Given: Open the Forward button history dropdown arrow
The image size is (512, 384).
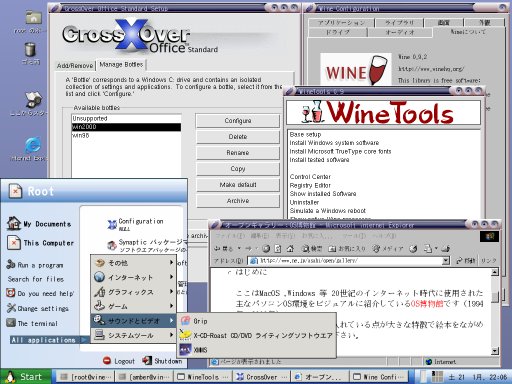Looking at the screenshot, I should (x=257, y=248).
